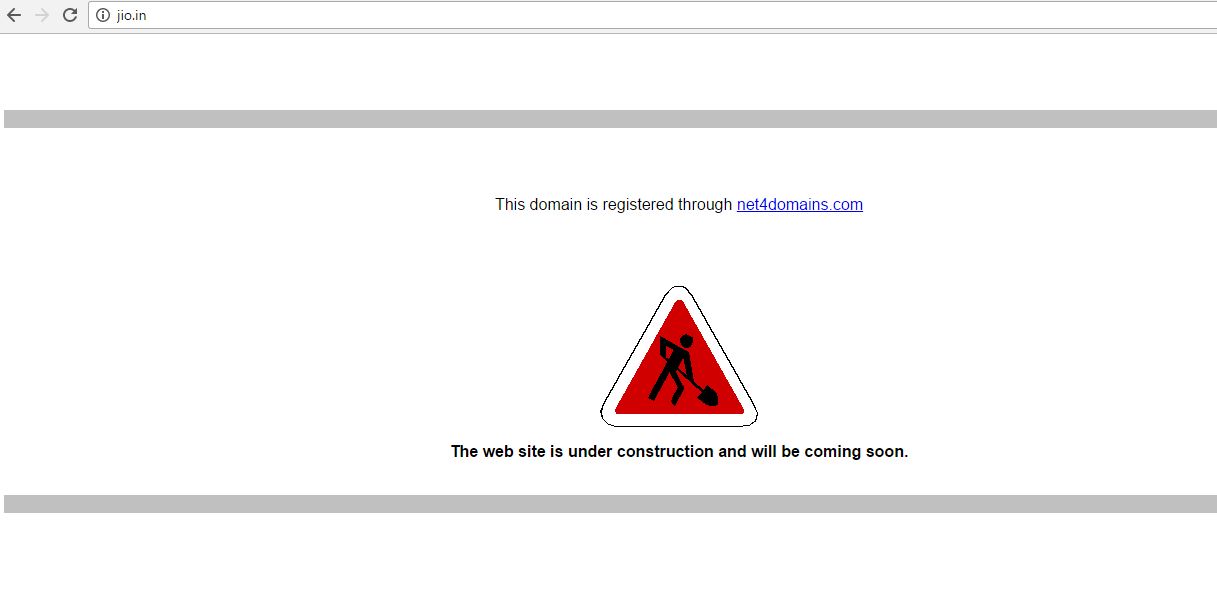
Task: Click the word "registered" in the top sentence
Action: [637, 204]
